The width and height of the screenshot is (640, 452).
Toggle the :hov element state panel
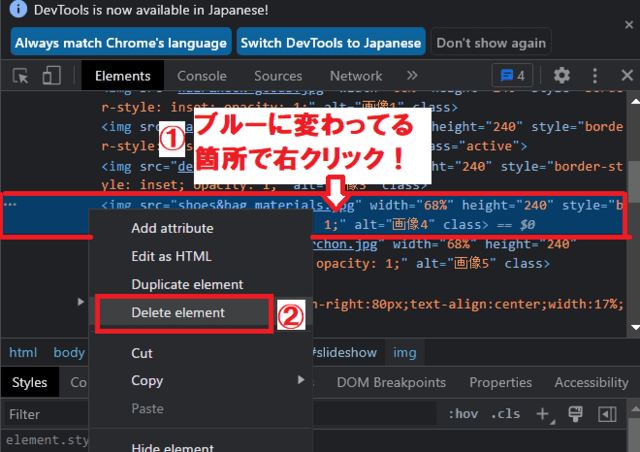(x=463, y=414)
